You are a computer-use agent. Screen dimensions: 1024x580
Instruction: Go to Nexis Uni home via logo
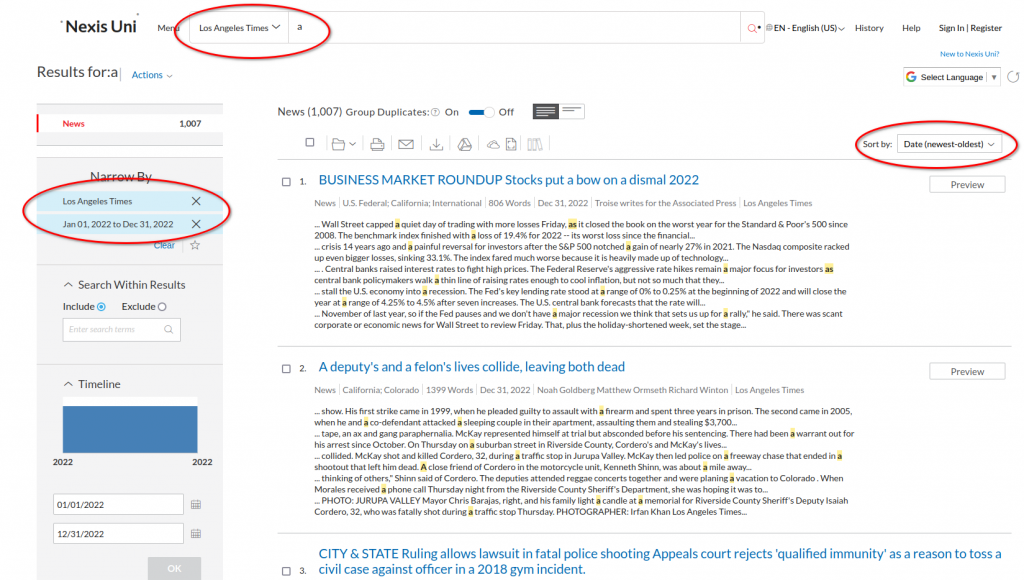(x=99, y=27)
